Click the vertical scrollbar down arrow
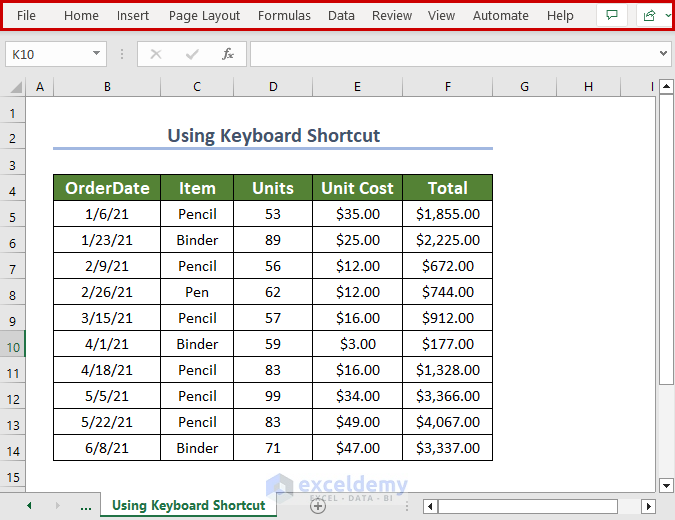The width and height of the screenshot is (675, 520). pos(667,486)
